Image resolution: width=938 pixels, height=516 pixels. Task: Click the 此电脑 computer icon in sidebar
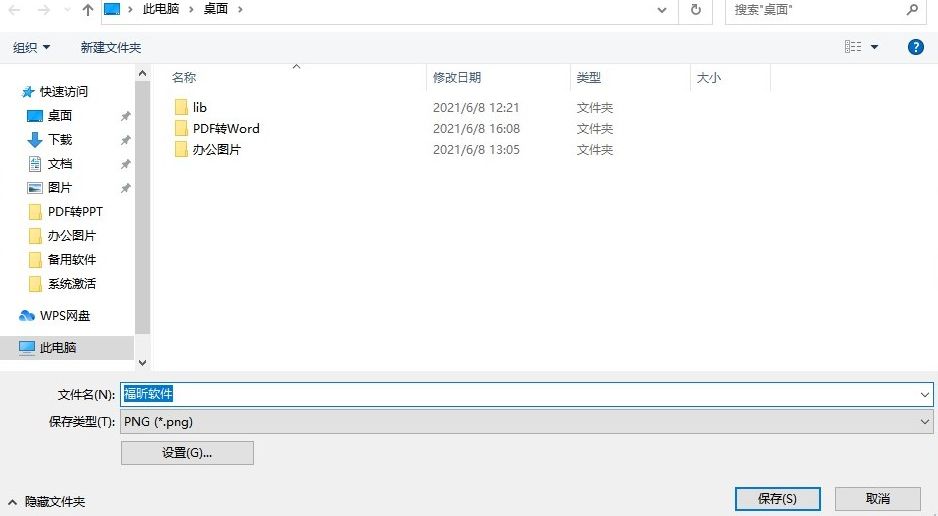coord(27,347)
